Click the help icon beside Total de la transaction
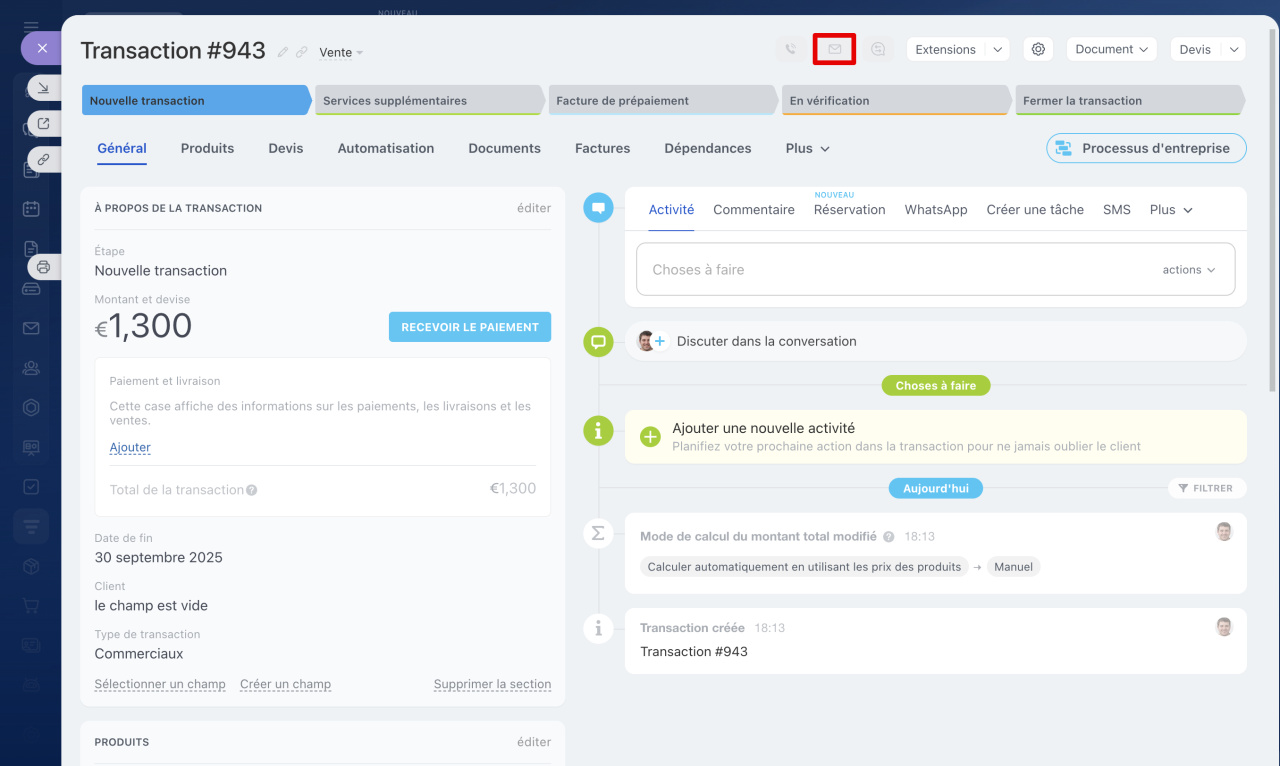 252,490
